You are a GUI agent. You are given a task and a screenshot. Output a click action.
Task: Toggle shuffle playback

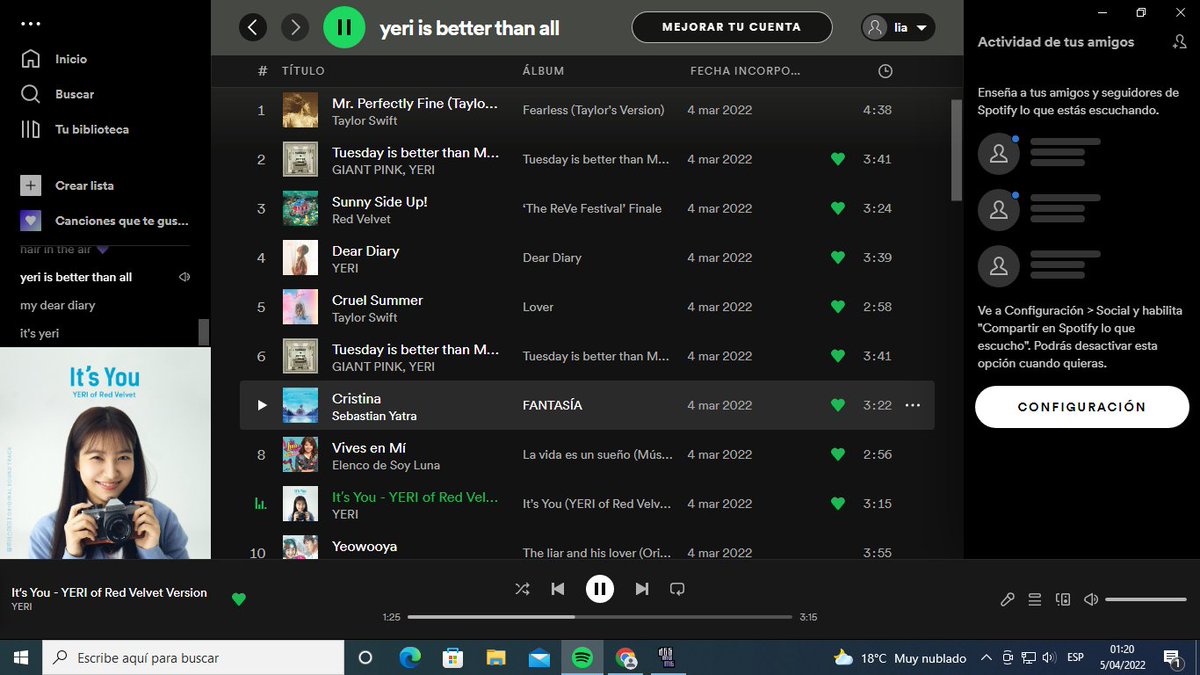[x=522, y=589]
